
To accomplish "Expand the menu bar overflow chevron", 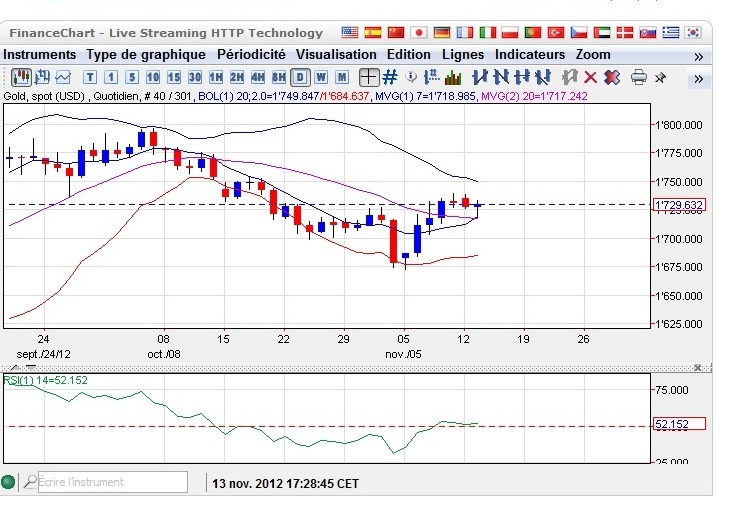I will 698,56.
